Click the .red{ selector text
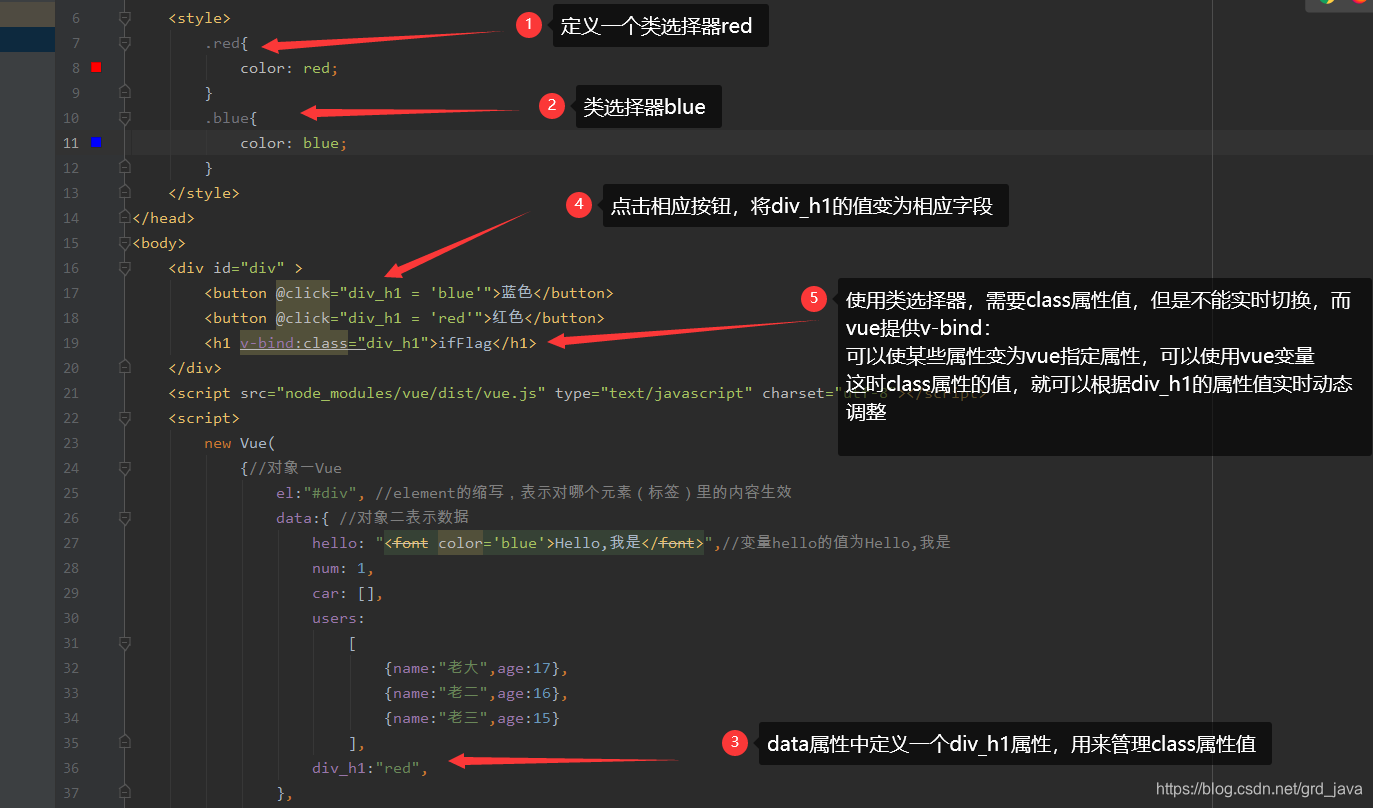This screenshot has width=1373, height=808. click(x=226, y=43)
